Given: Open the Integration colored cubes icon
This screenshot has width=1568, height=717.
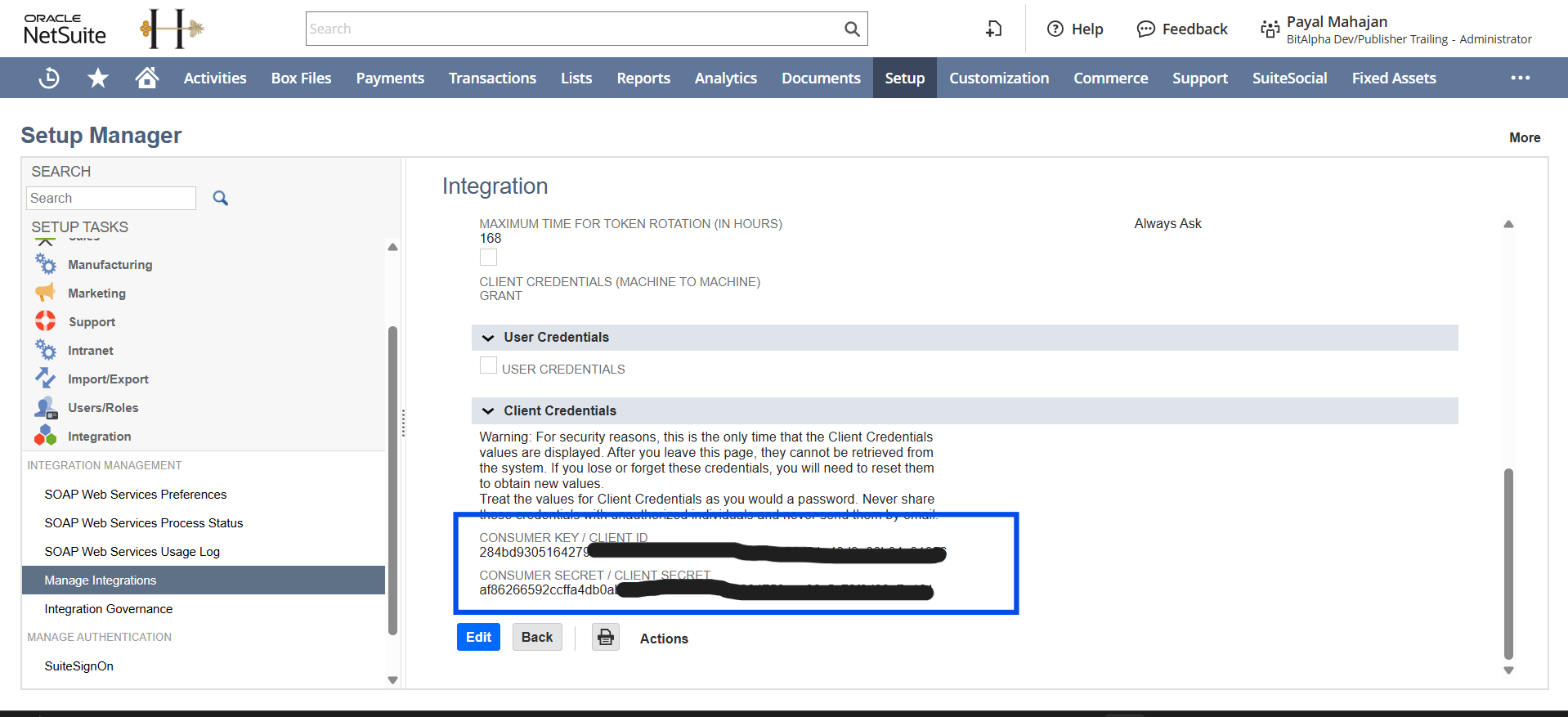Looking at the screenshot, I should coord(46,436).
